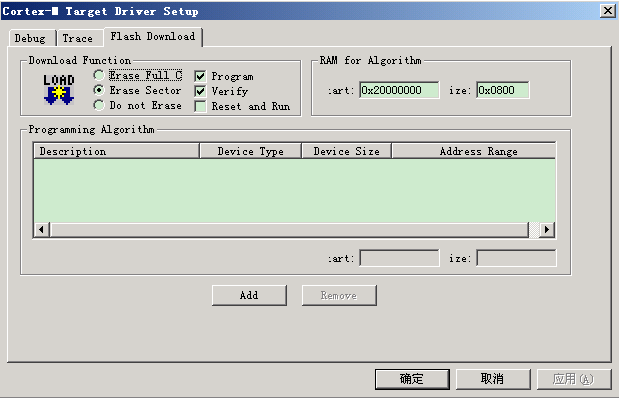Uncheck the Program checkbox

coord(200,76)
